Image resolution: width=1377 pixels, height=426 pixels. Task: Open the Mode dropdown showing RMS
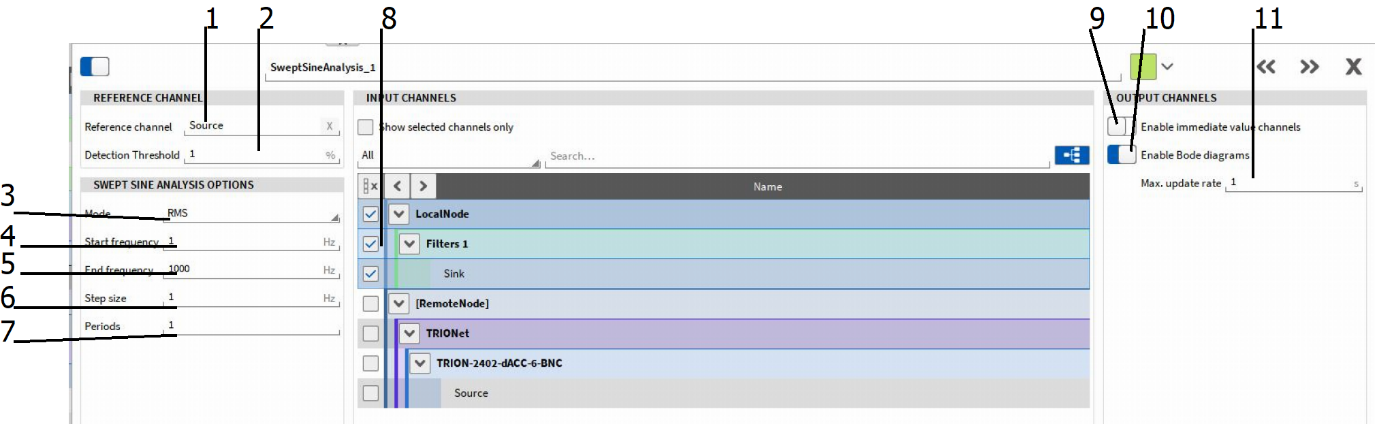coord(252,214)
